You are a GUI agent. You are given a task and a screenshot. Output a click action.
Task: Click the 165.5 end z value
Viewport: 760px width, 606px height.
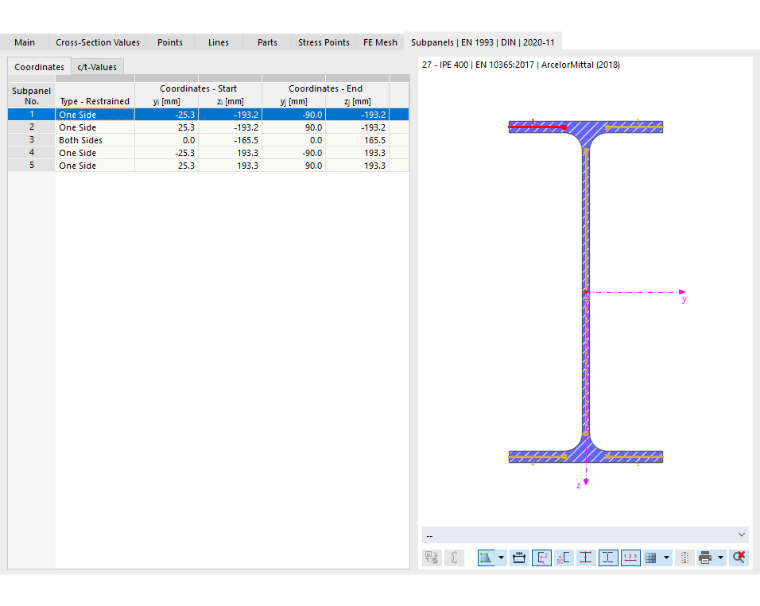click(358, 140)
